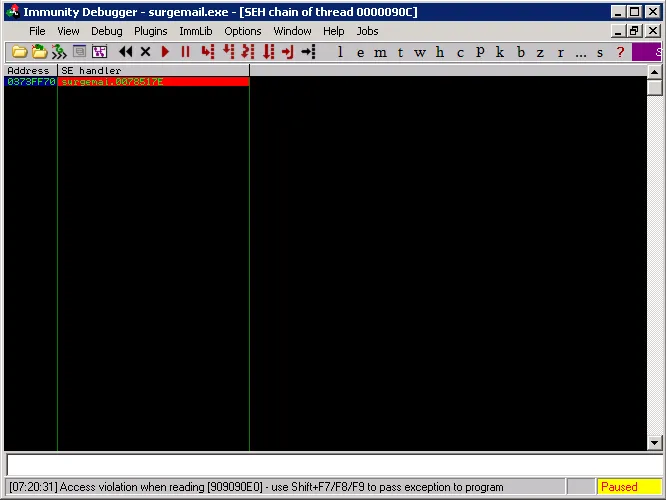Click the red question mark help icon
666x500 pixels.
coord(620,52)
